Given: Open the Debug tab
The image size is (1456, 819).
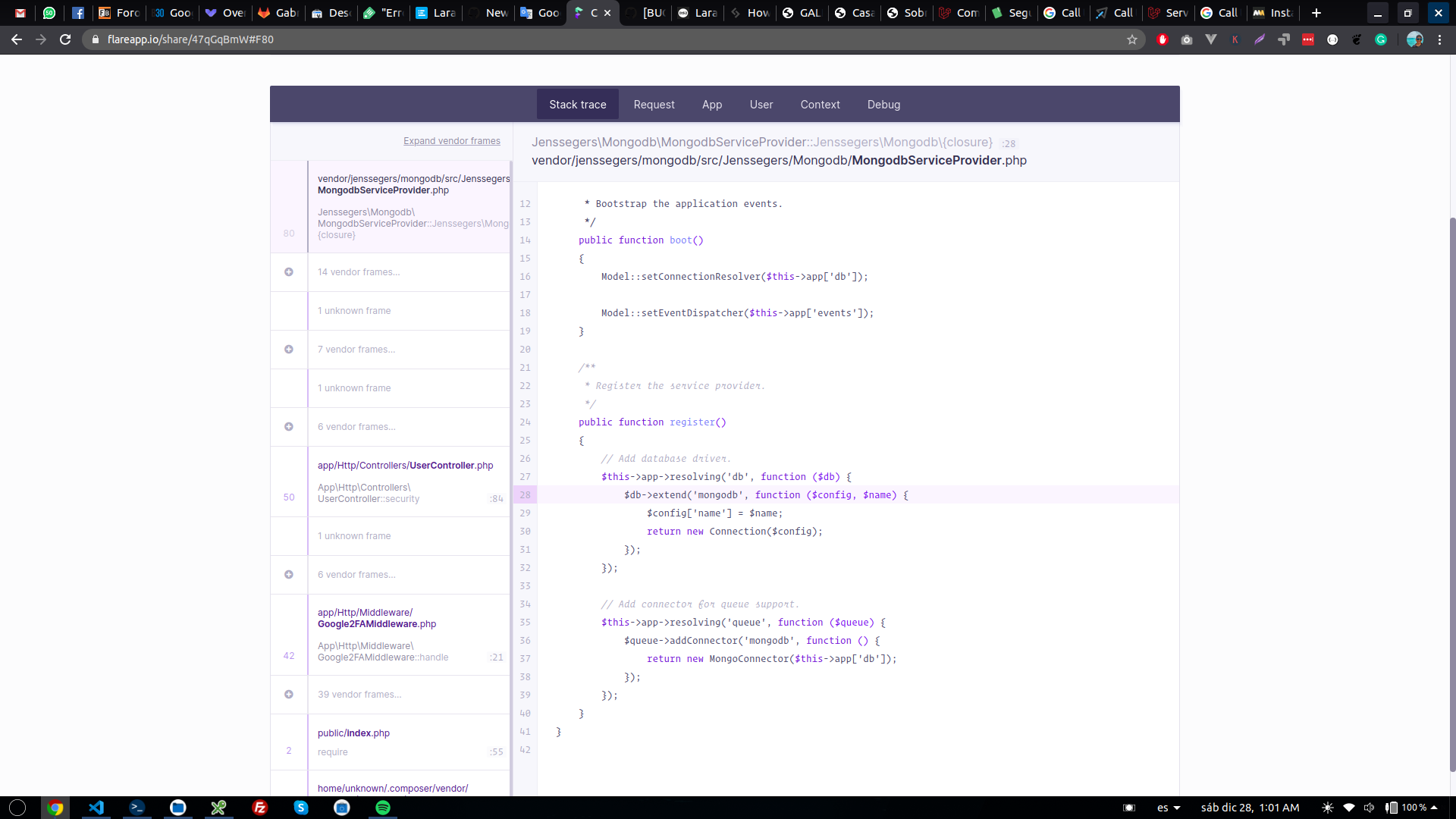Looking at the screenshot, I should pos(883,104).
